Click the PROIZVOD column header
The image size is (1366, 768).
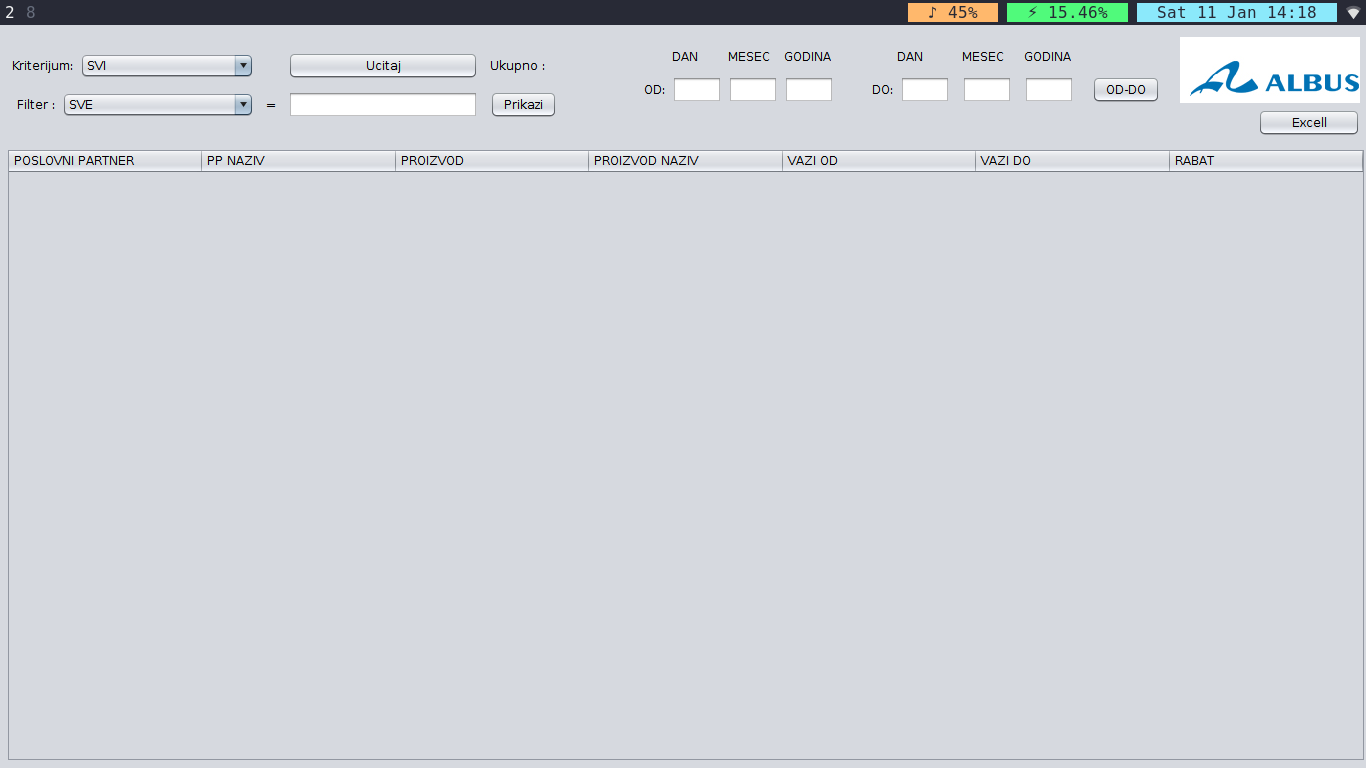pyautogui.click(x=492, y=161)
